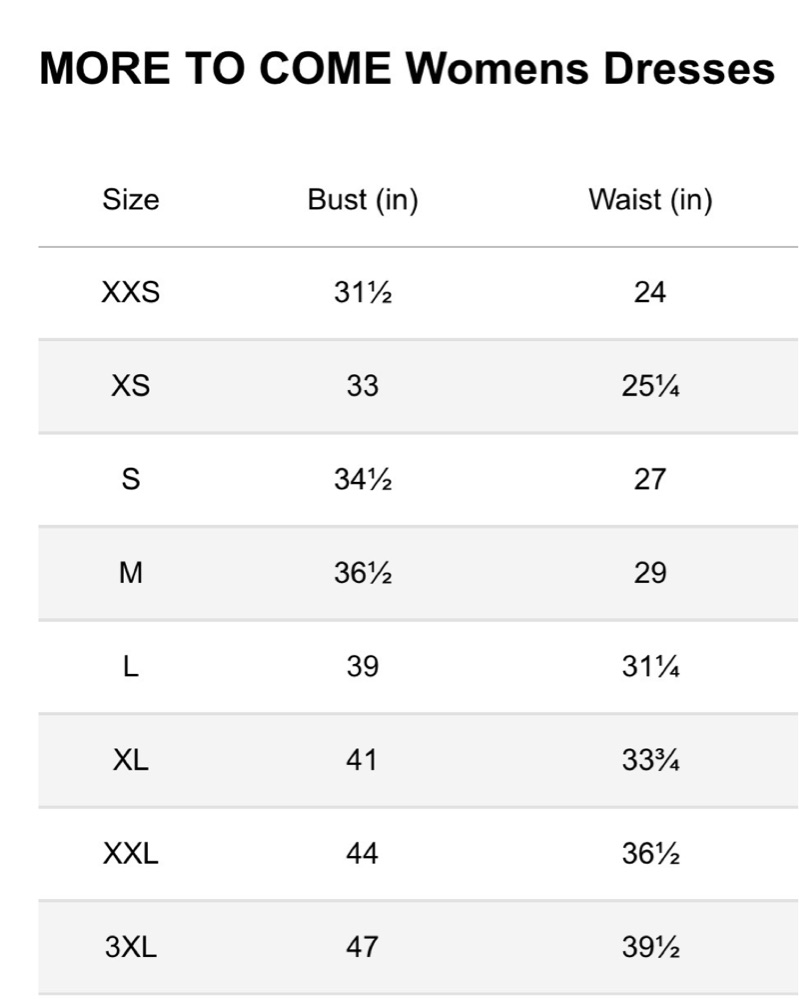Select the M waist value 29
This screenshot has height=1000, width=799.
(650, 573)
